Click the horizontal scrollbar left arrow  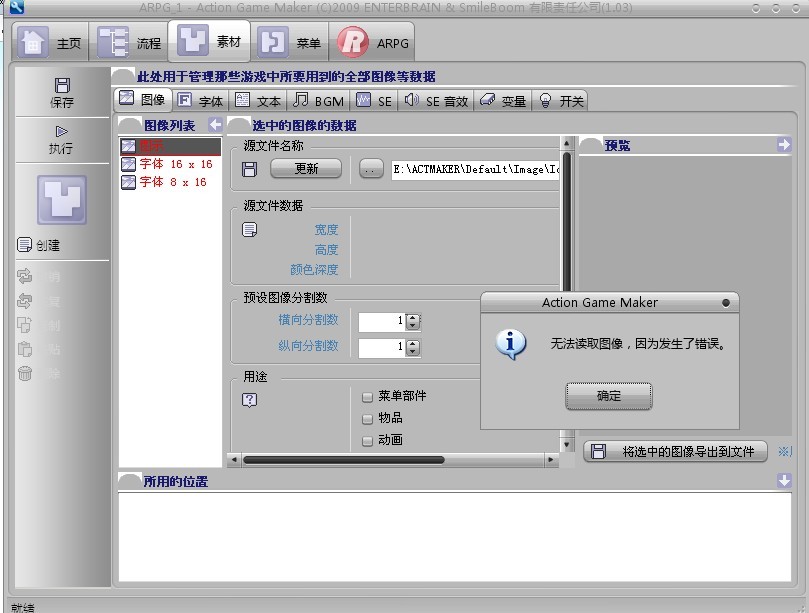[235, 459]
